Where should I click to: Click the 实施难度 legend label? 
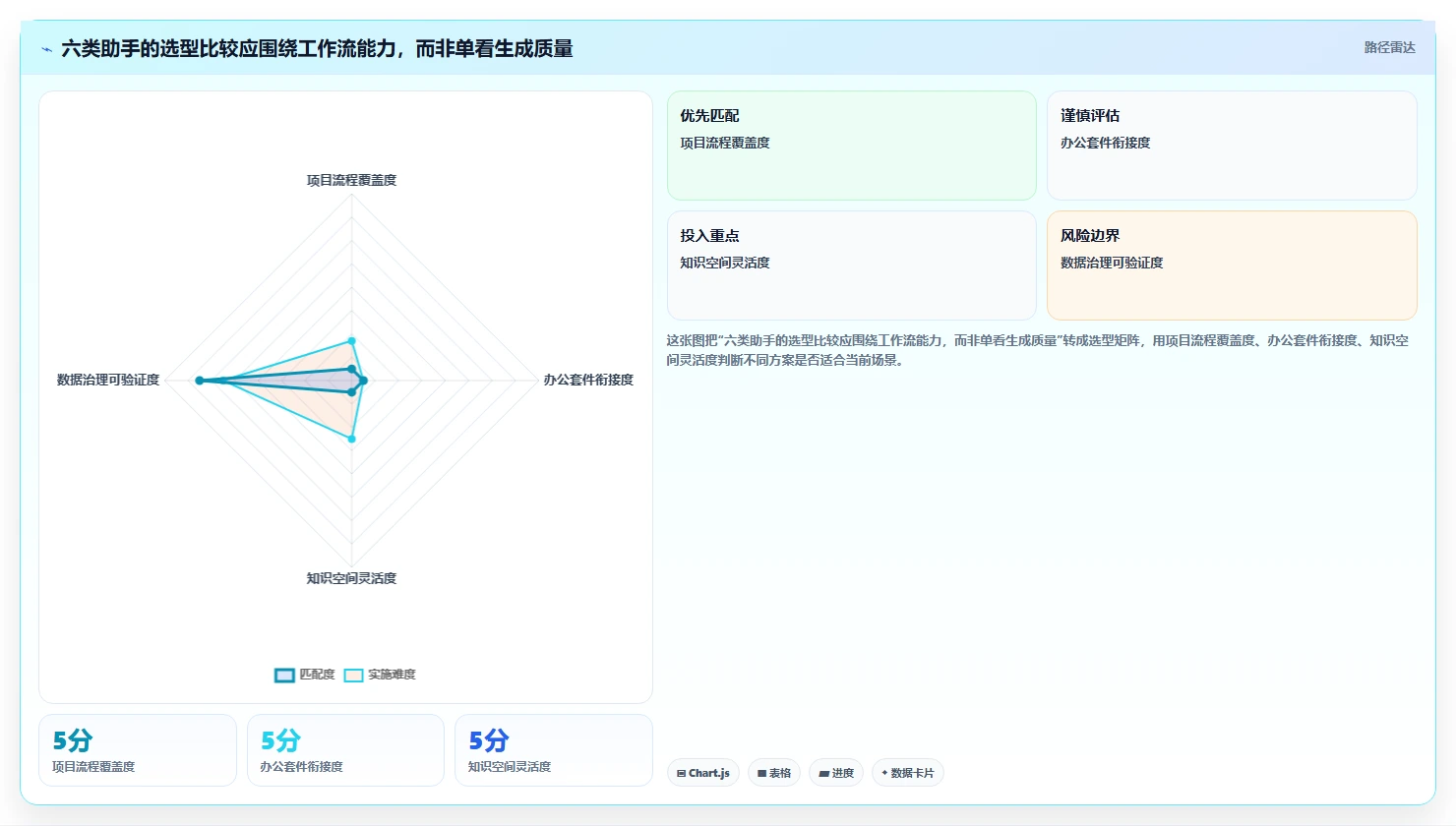392,675
